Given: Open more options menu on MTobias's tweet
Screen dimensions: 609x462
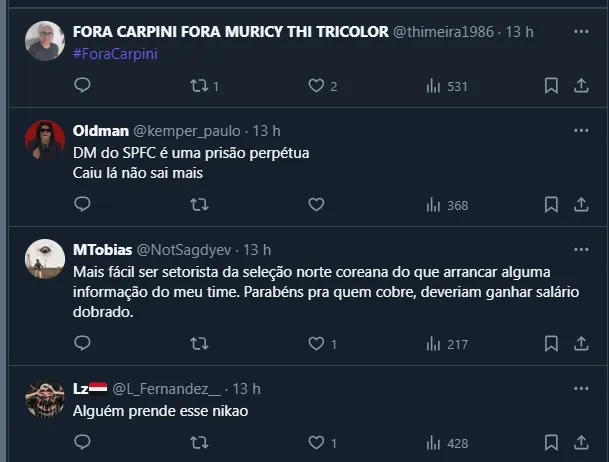Looking at the screenshot, I should click(581, 249).
